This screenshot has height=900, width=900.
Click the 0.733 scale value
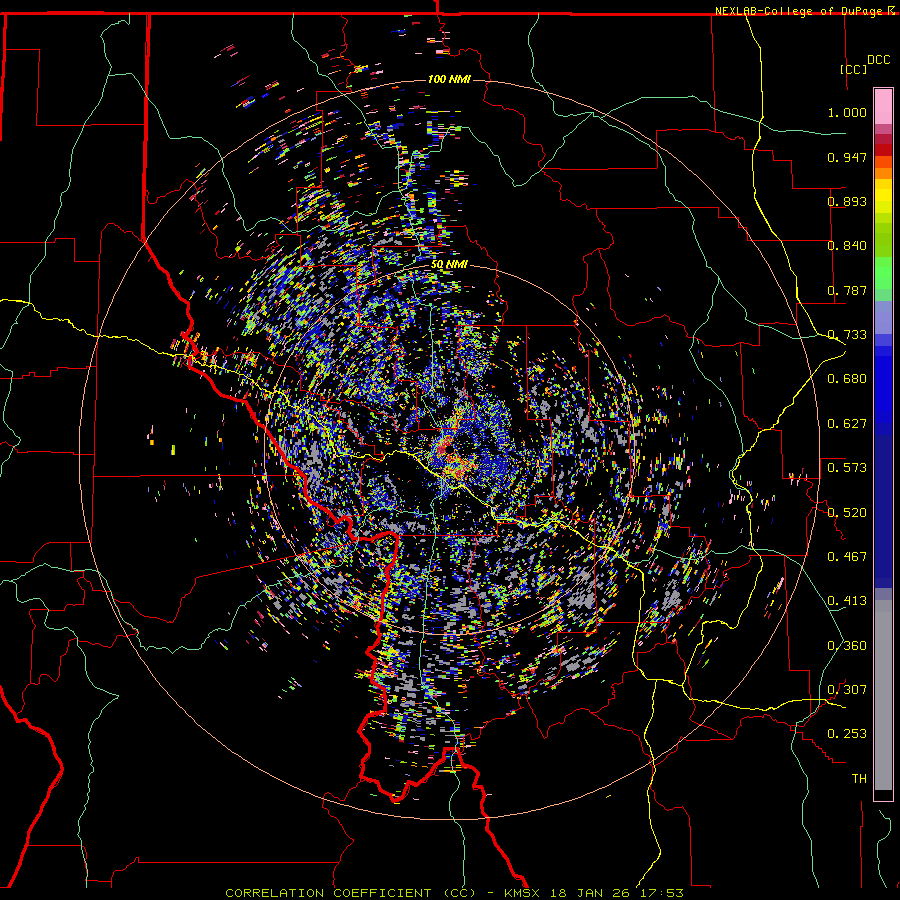(x=847, y=335)
